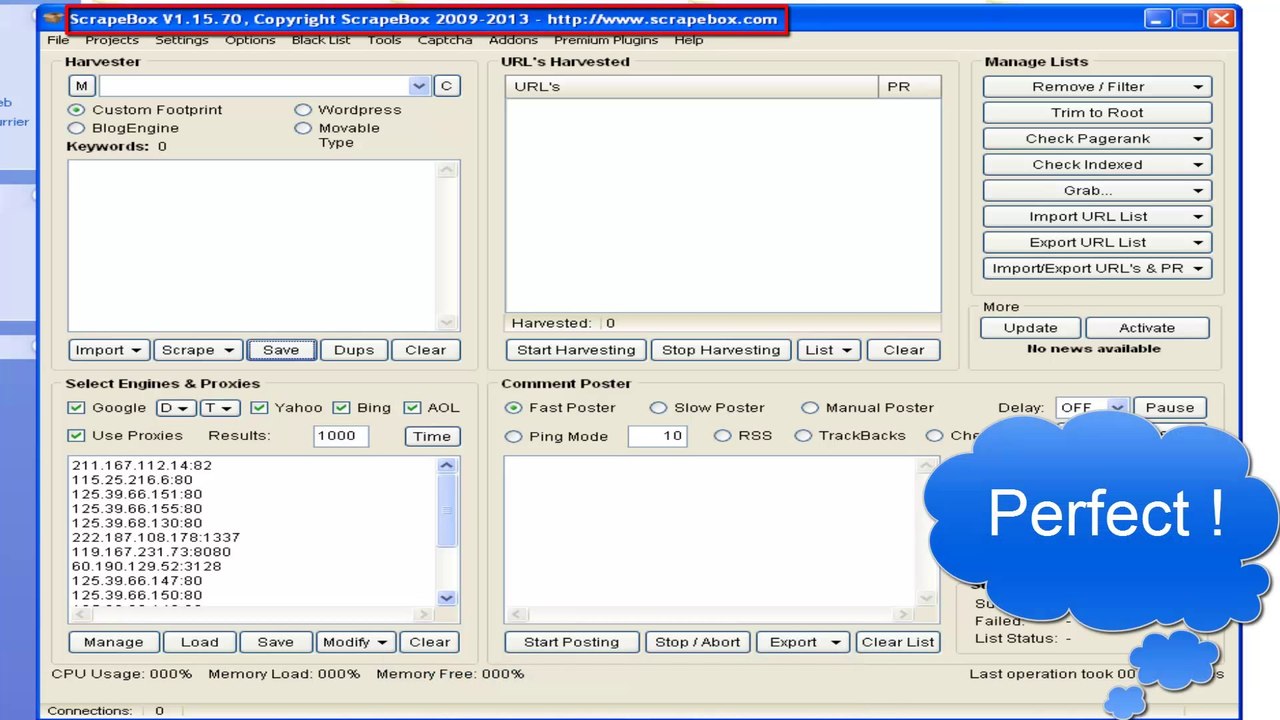This screenshot has width=1280, height=720.
Task: Click the PR column header
Action: (909, 87)
